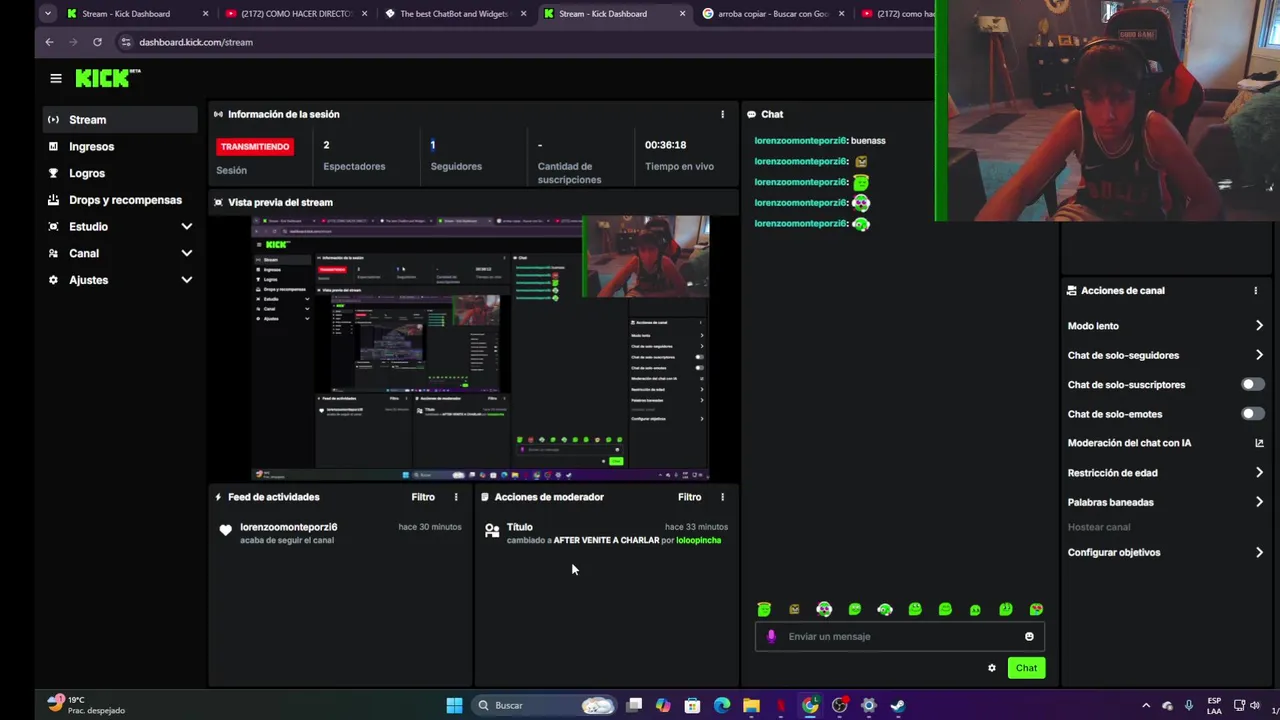Screen dimensions: 1280x720
Task: Open Task View on taskbar
Action: [633, 705]
